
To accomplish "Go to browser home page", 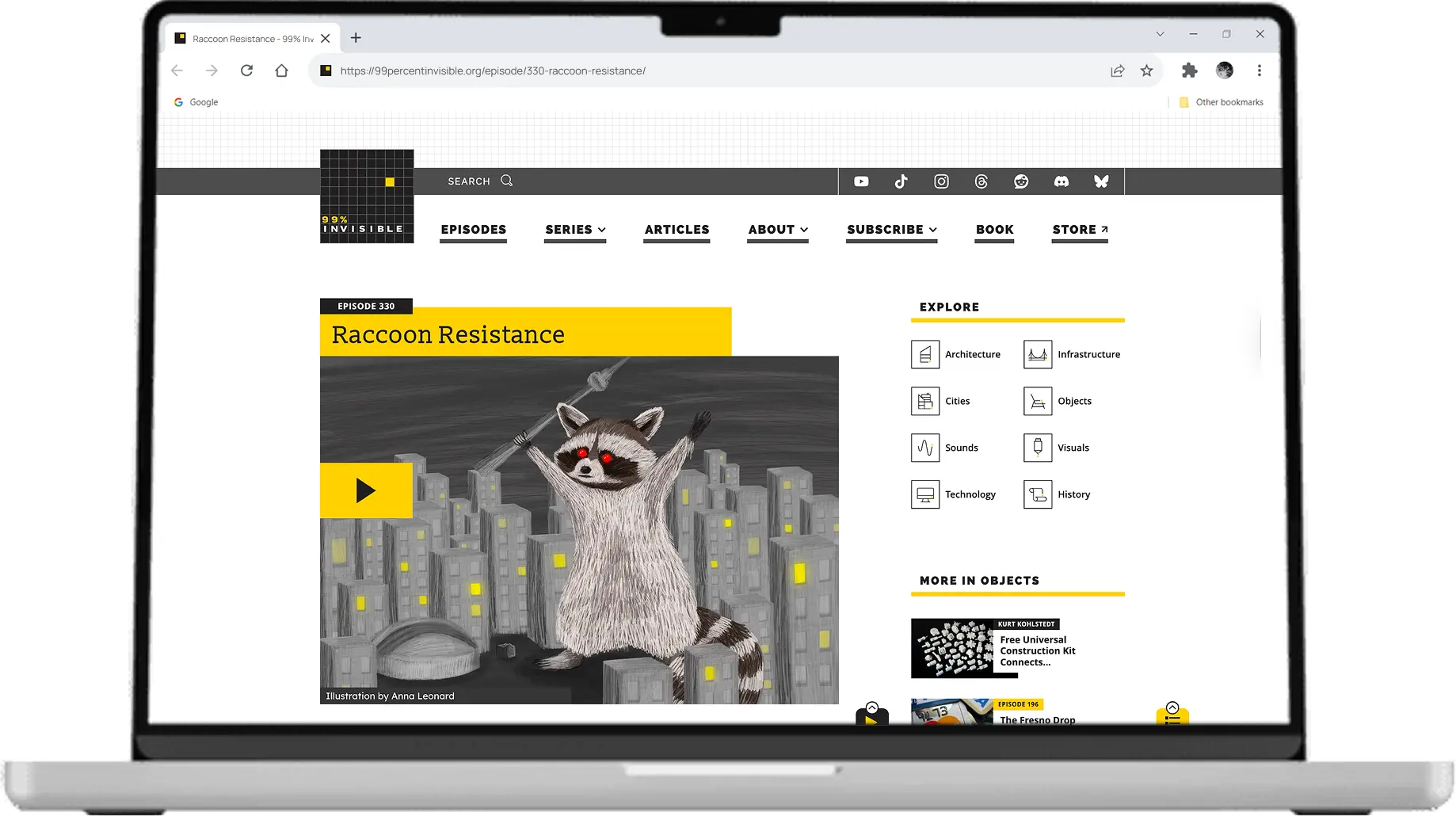I will click(281, 71).
